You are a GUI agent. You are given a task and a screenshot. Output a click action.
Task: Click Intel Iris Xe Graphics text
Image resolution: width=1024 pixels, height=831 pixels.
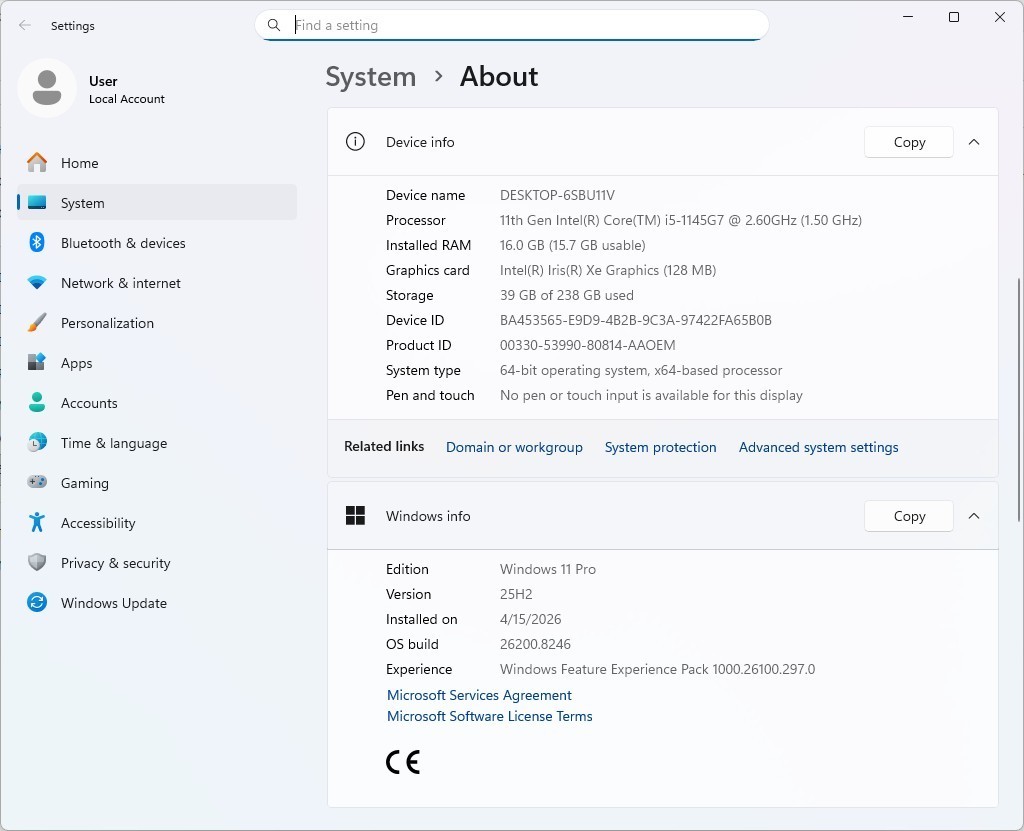point(607,270)
